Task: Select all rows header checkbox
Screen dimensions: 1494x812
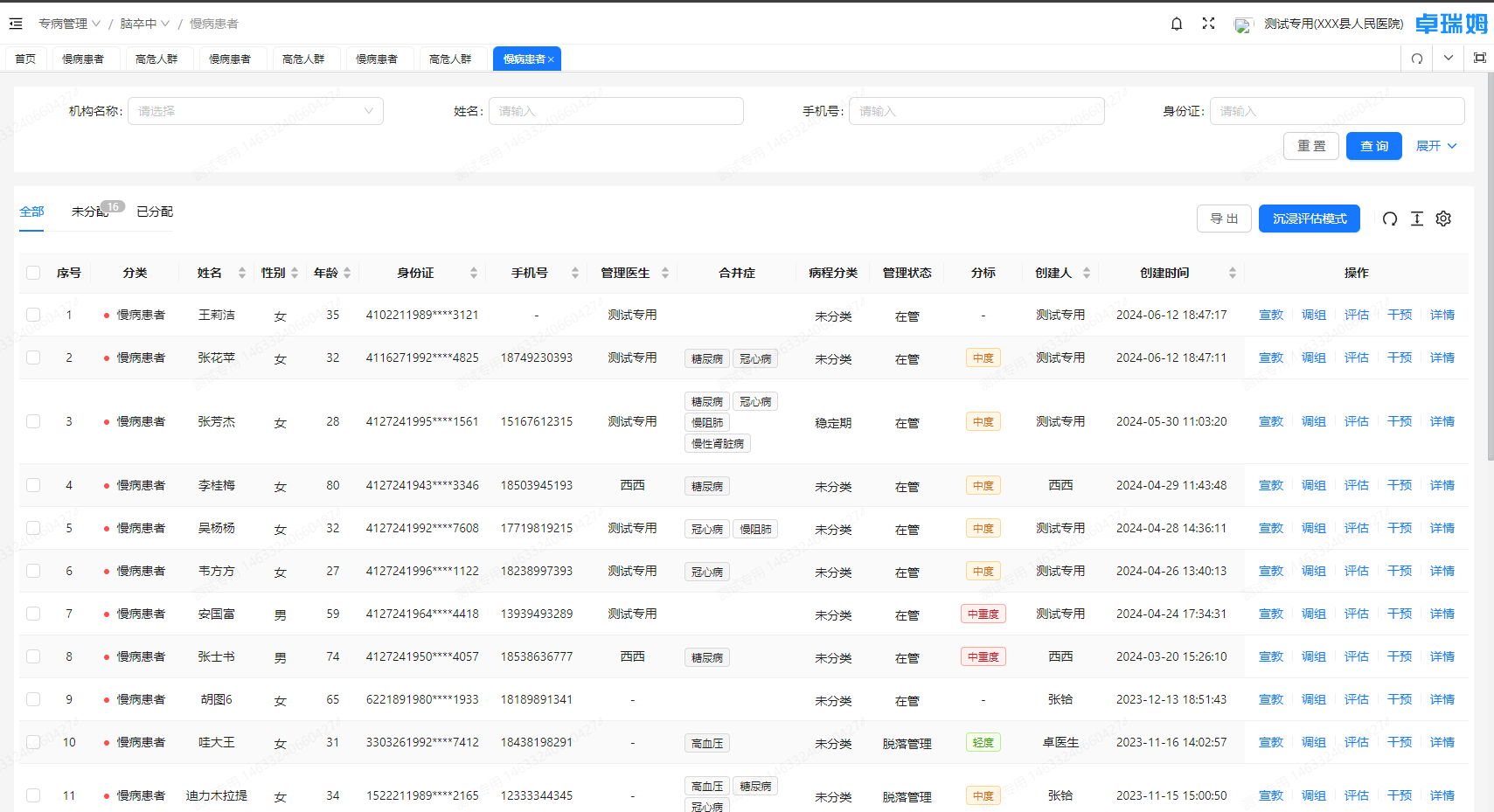Action: [33, 273]
